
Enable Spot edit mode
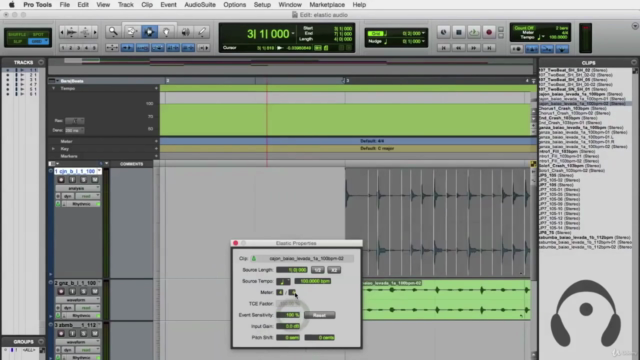point(38,34)
